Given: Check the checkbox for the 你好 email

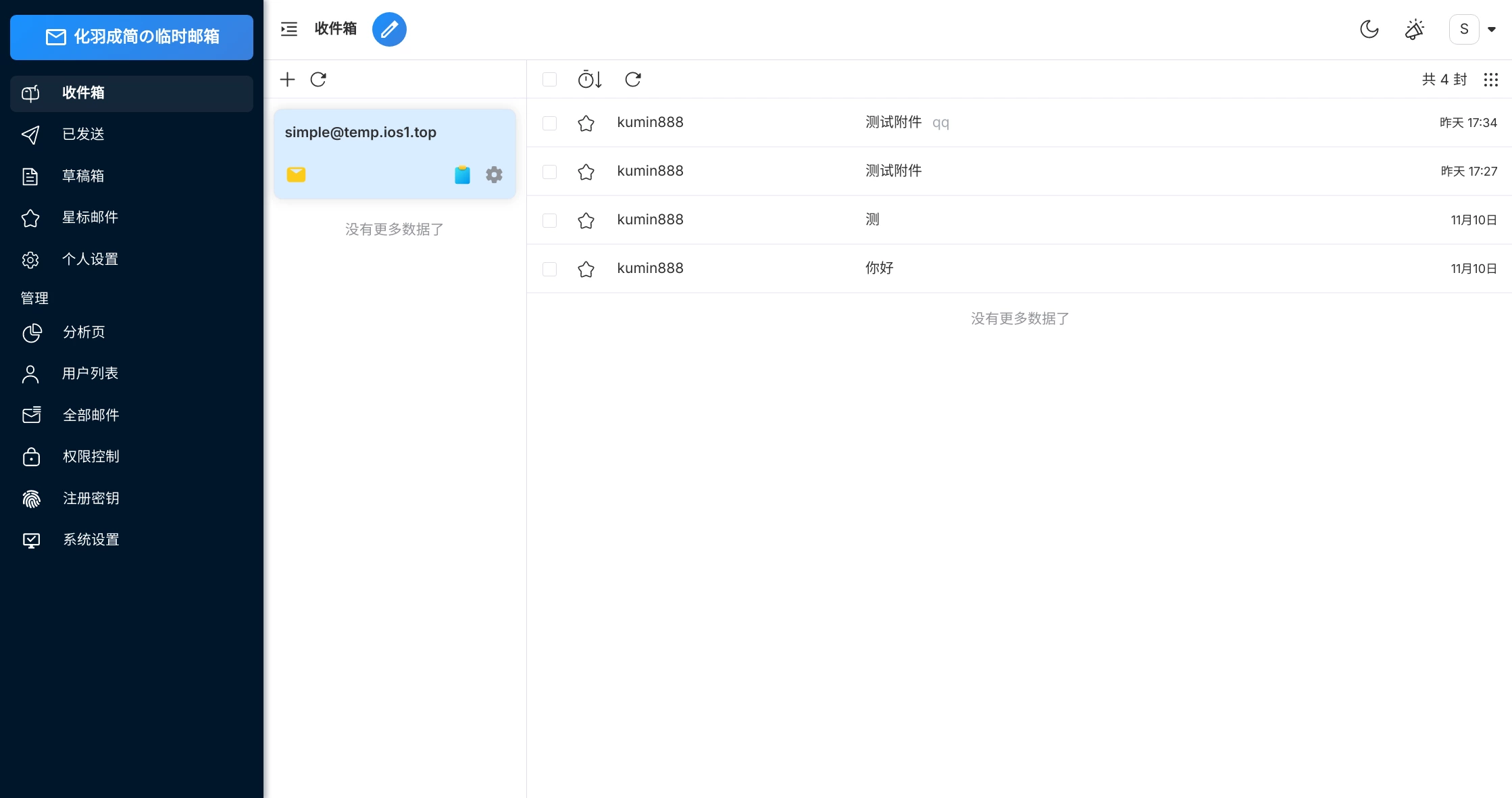Looking at the screenshot, I should point(549,269).
